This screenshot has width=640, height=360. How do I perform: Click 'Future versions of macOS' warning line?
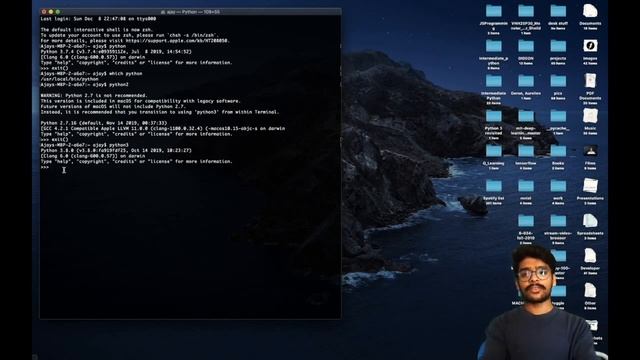pos(113,107)
